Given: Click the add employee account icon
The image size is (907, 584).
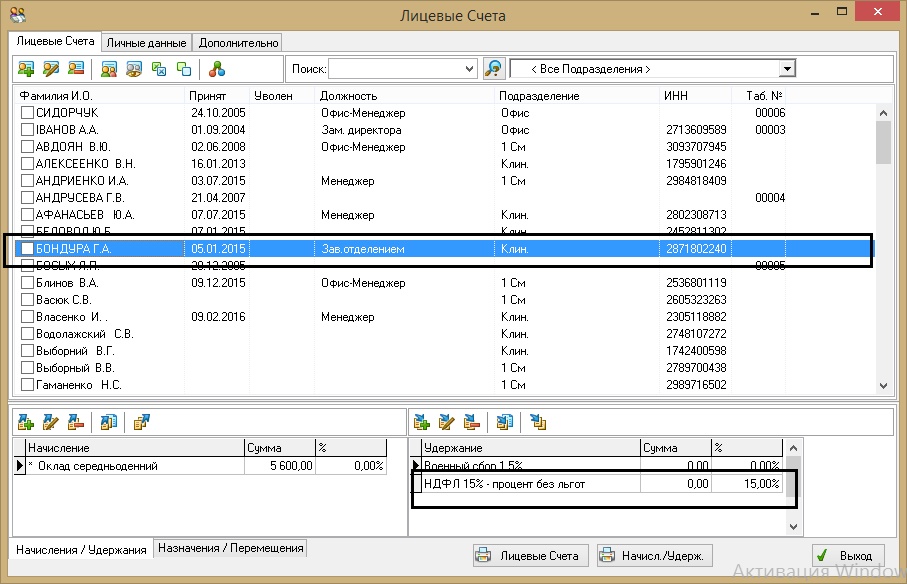Looking at the screenshot, I should 26,69.
